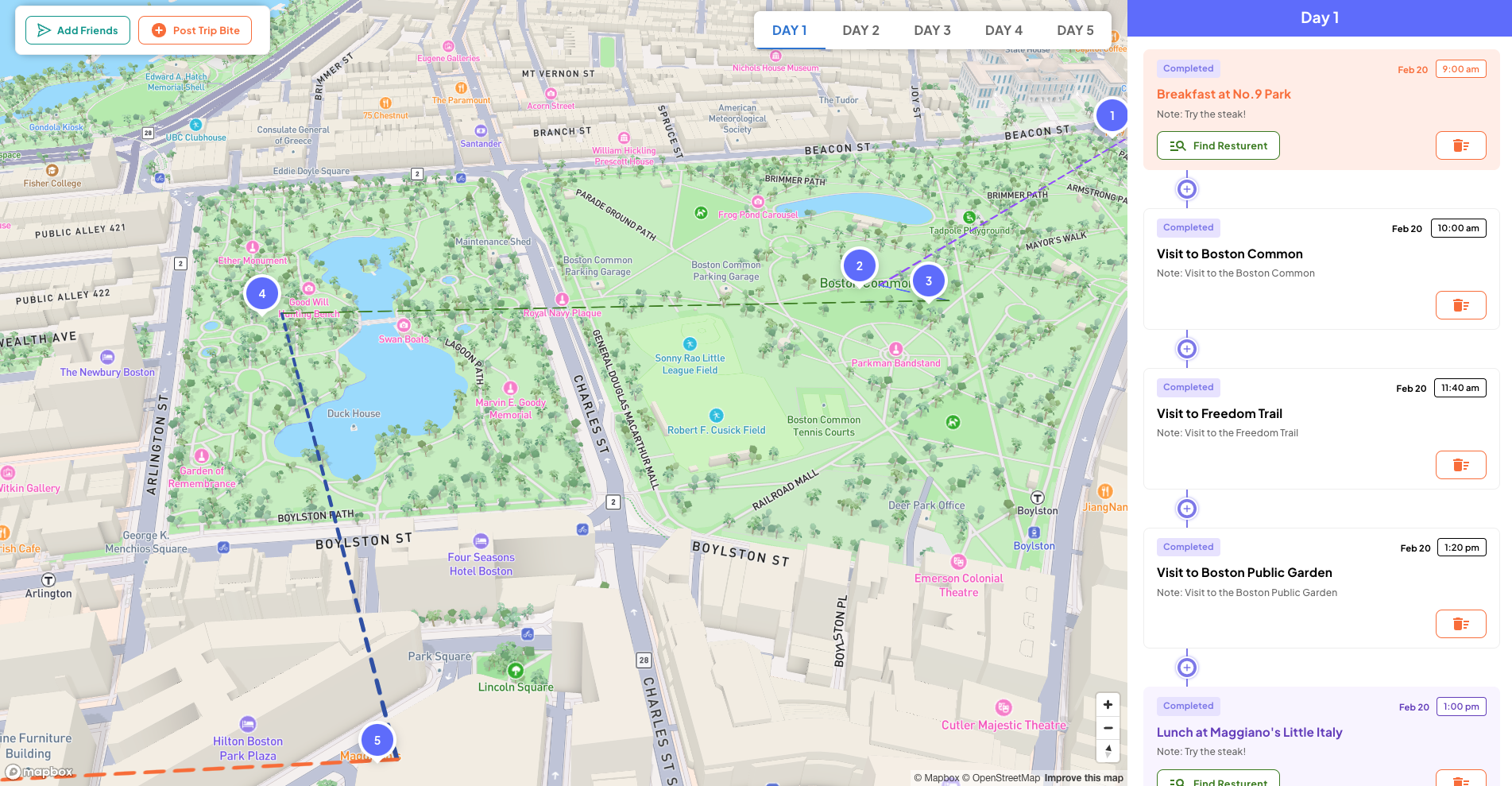Click the Swan Boats map icon
Screen dimensions: 1512x786
[x=404, y=325]
